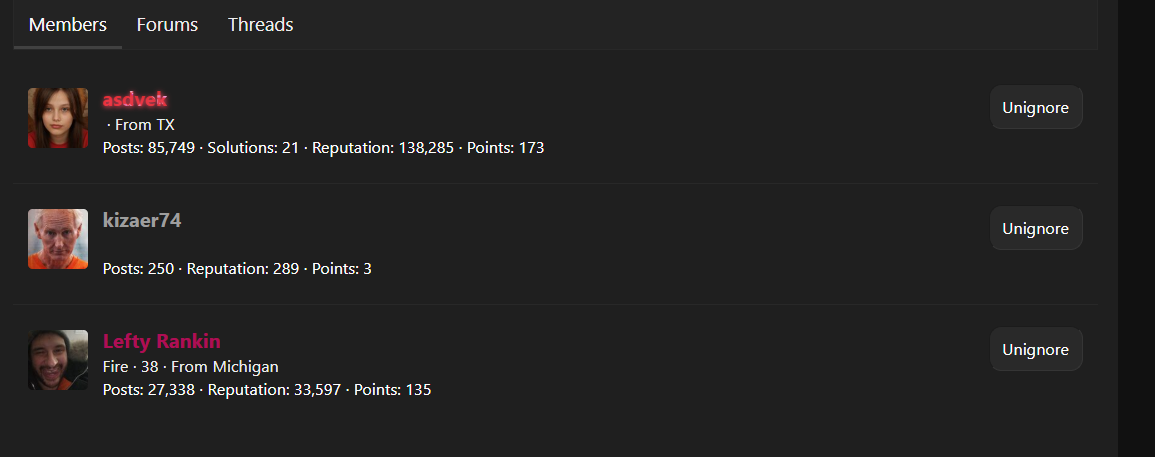Click the From TX location text

coord(145,125)
